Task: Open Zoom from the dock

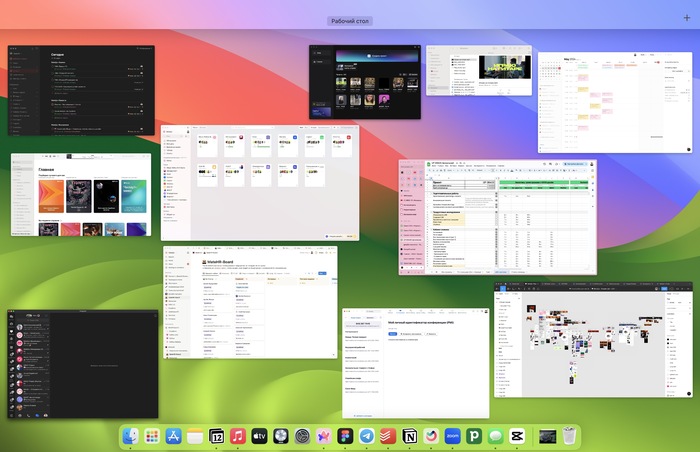Action: 451,436
